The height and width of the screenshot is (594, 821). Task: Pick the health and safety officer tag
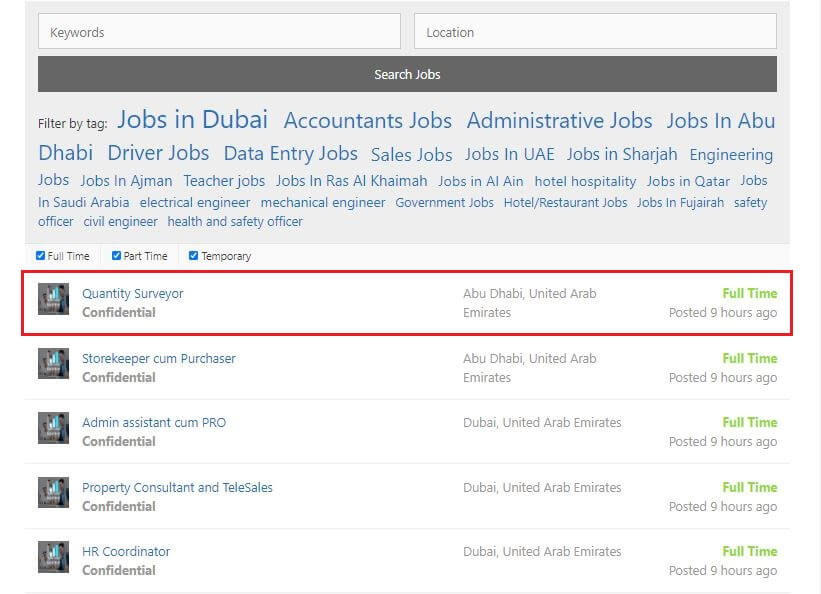235,222
